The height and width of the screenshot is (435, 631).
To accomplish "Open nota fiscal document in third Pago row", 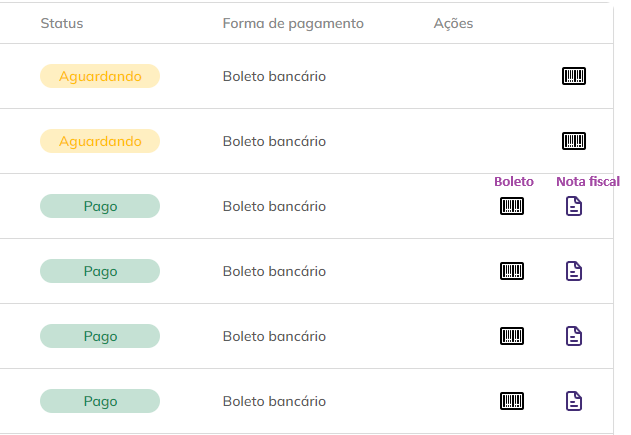I will (x=574, y=336).
